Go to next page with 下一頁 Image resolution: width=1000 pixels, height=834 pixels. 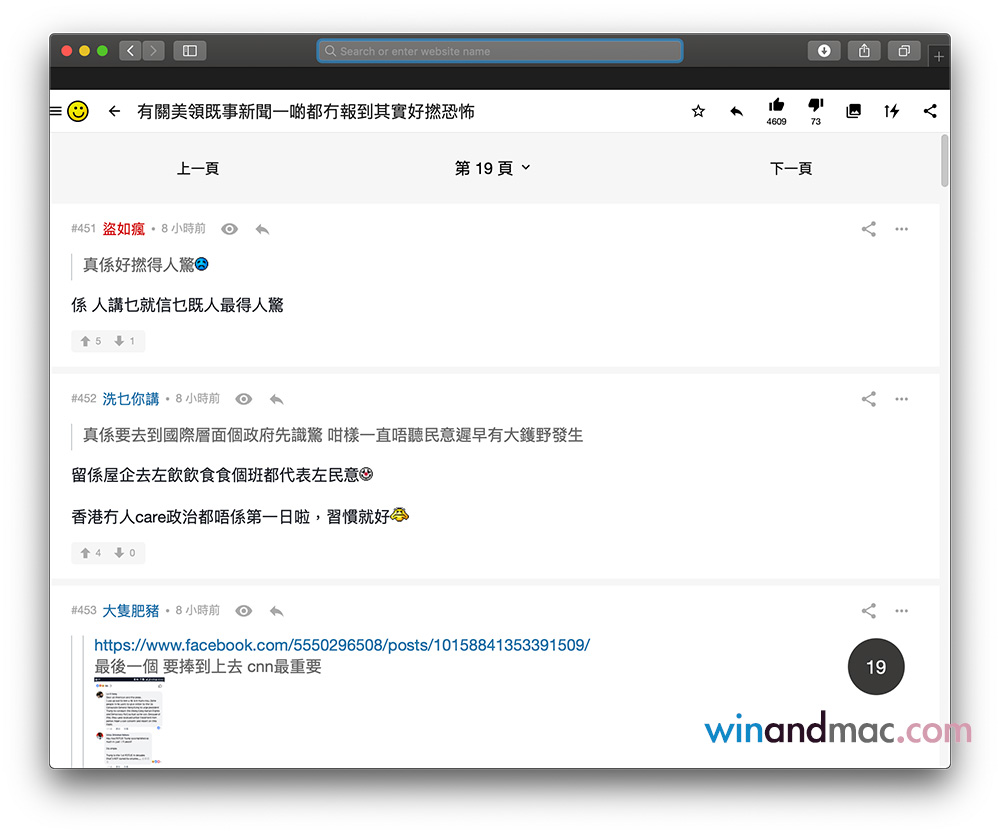click(791, 169)
